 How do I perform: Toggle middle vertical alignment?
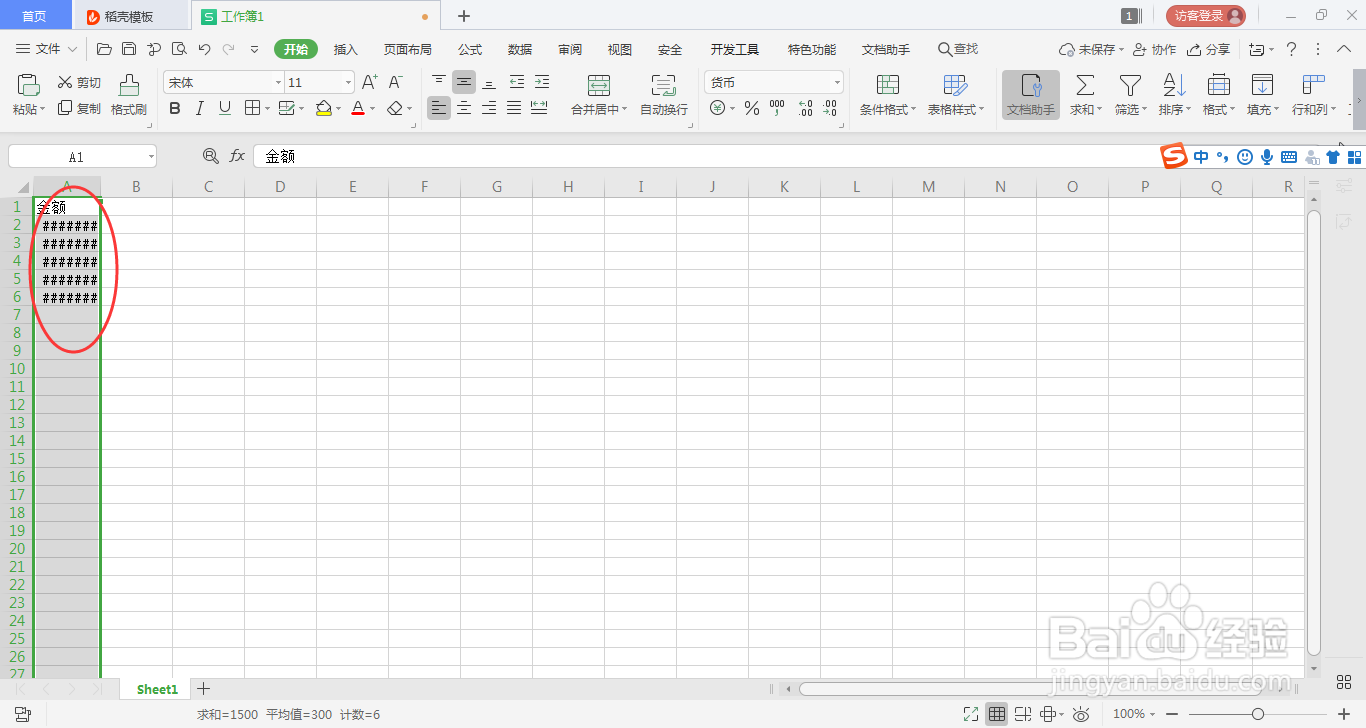(464, 82)
